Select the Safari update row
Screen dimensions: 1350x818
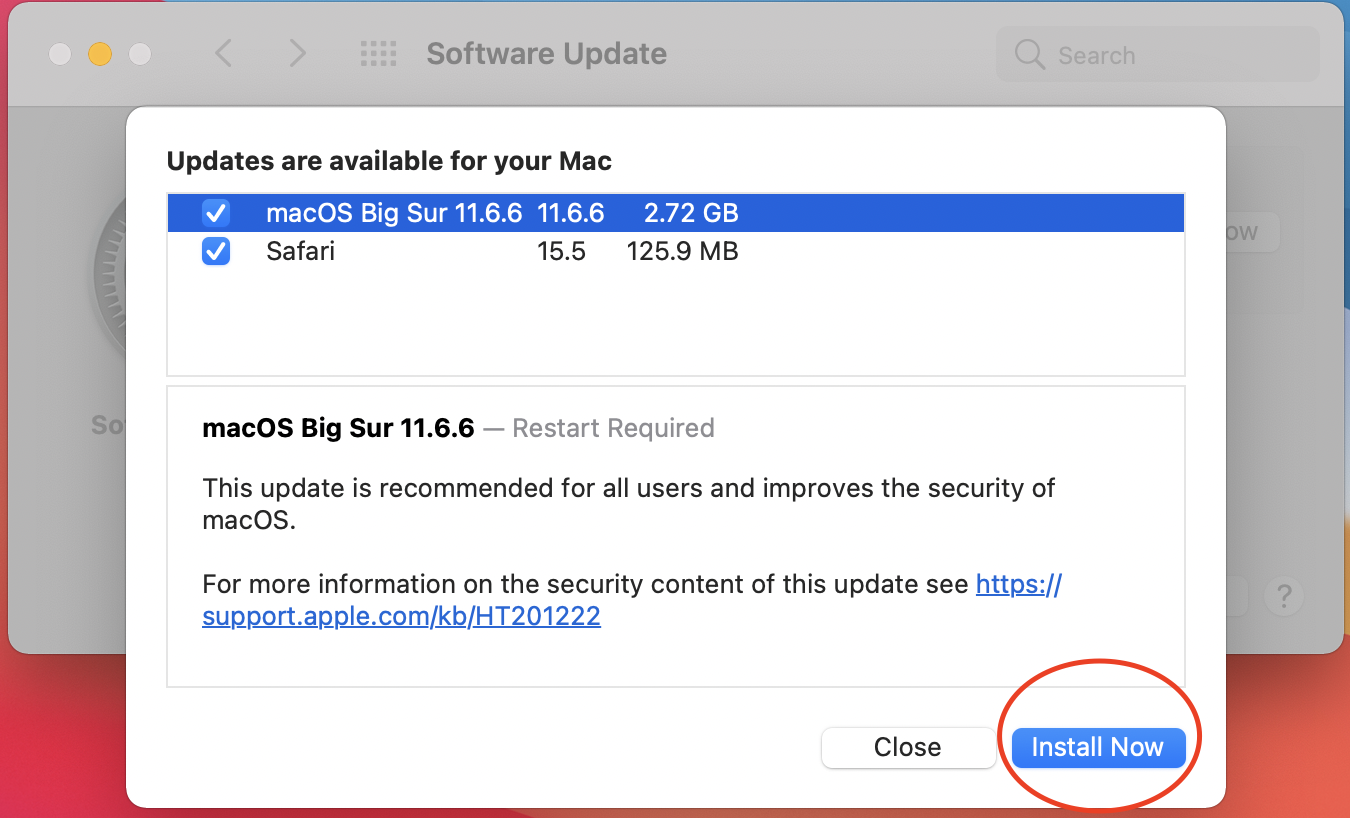click(x=676, y=251)
